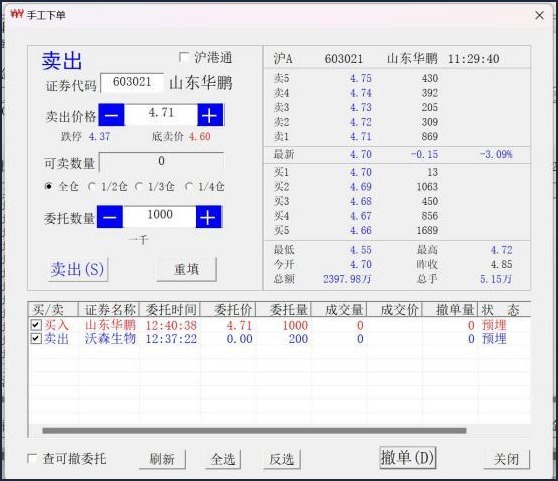Click the 底卖价 price 4.60

point(200,137)
